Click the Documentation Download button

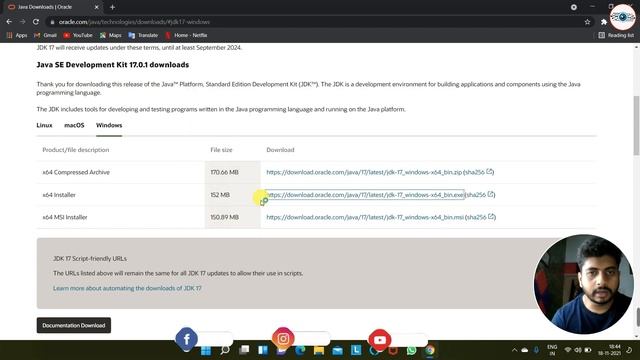pyautogui.click(x=74, y=325)
